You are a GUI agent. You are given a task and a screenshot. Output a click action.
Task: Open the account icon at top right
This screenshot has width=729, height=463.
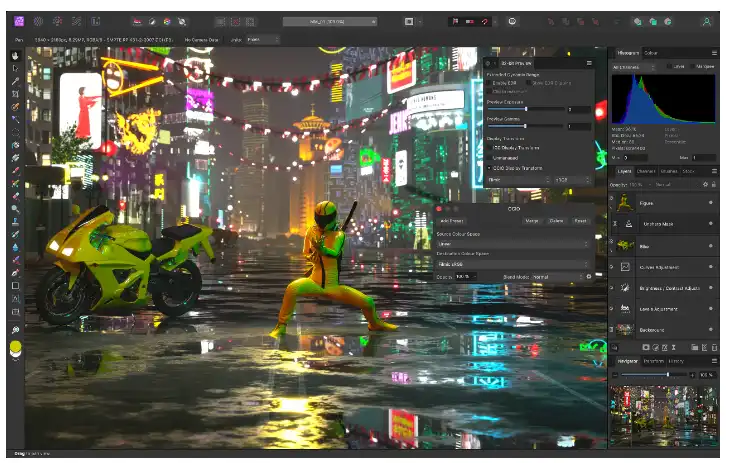coord(706,21)
